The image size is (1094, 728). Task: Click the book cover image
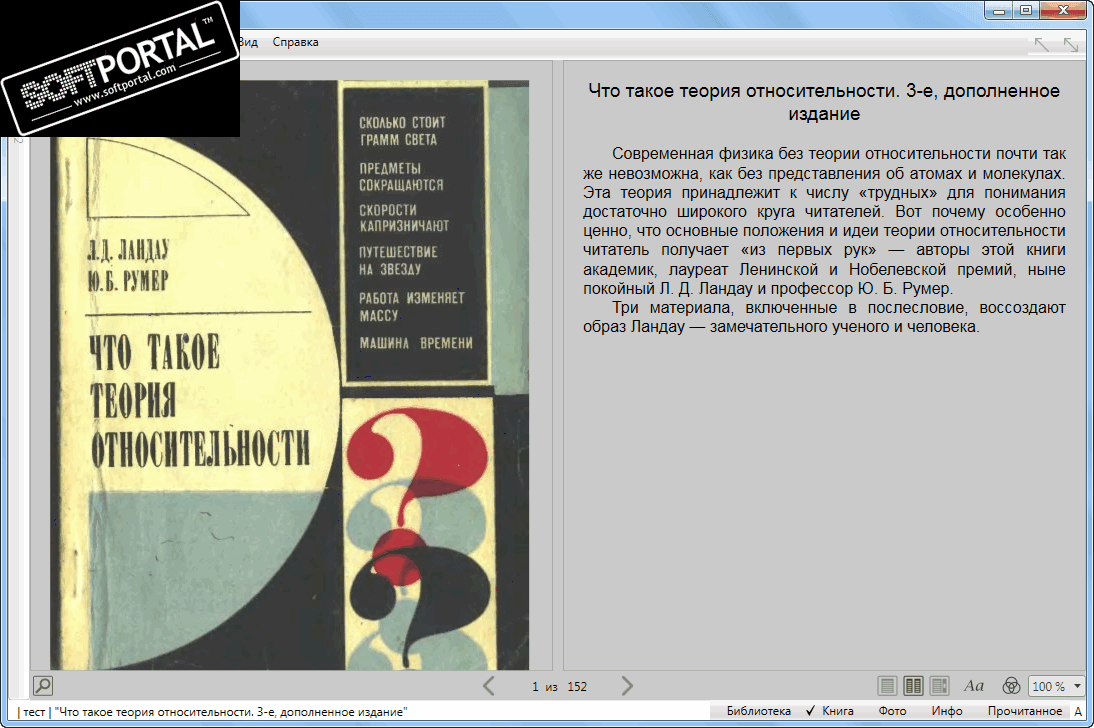tap(290, 375)
